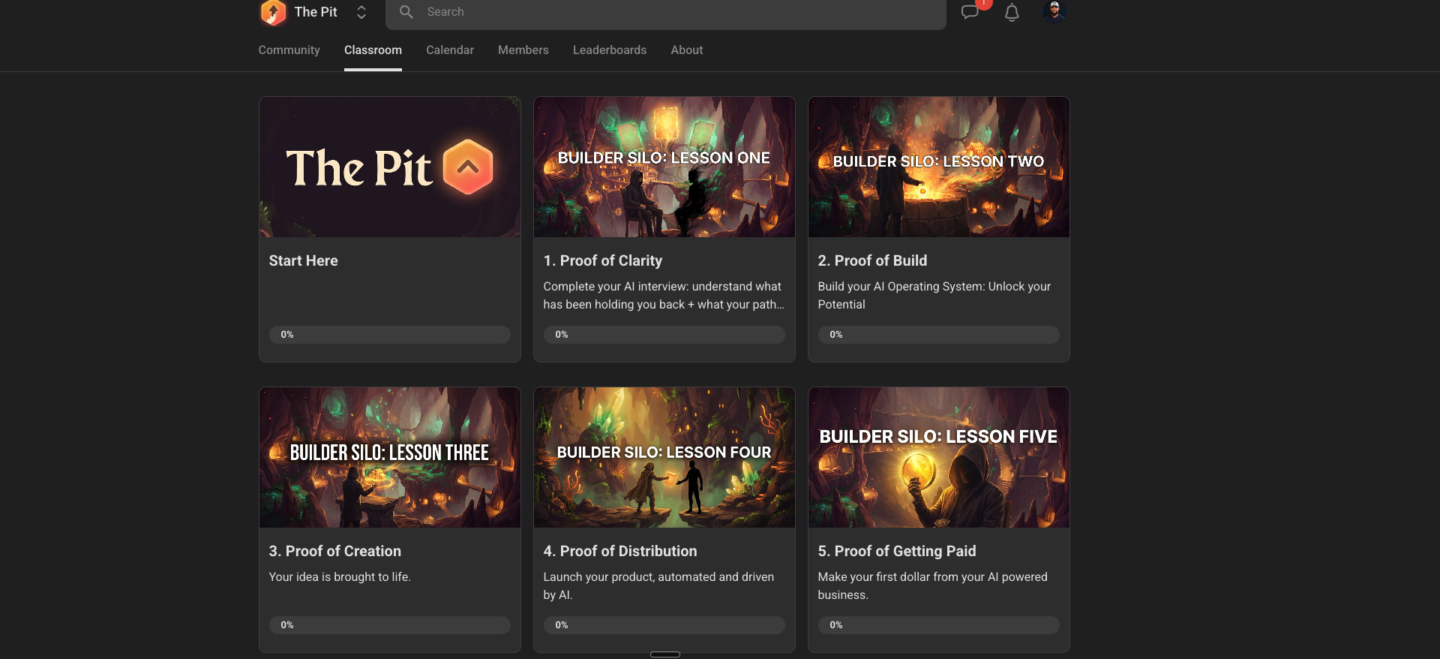
Task: Click the 2. Proof of Build title
Action: 872,261
